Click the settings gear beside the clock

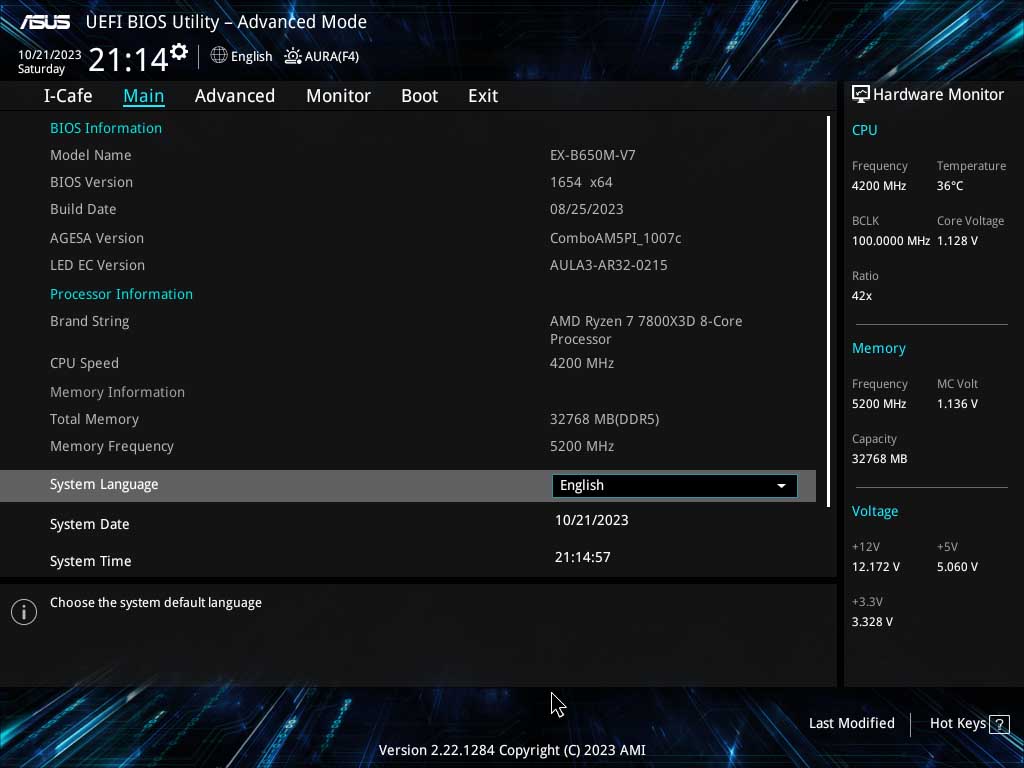coord(179,52)
